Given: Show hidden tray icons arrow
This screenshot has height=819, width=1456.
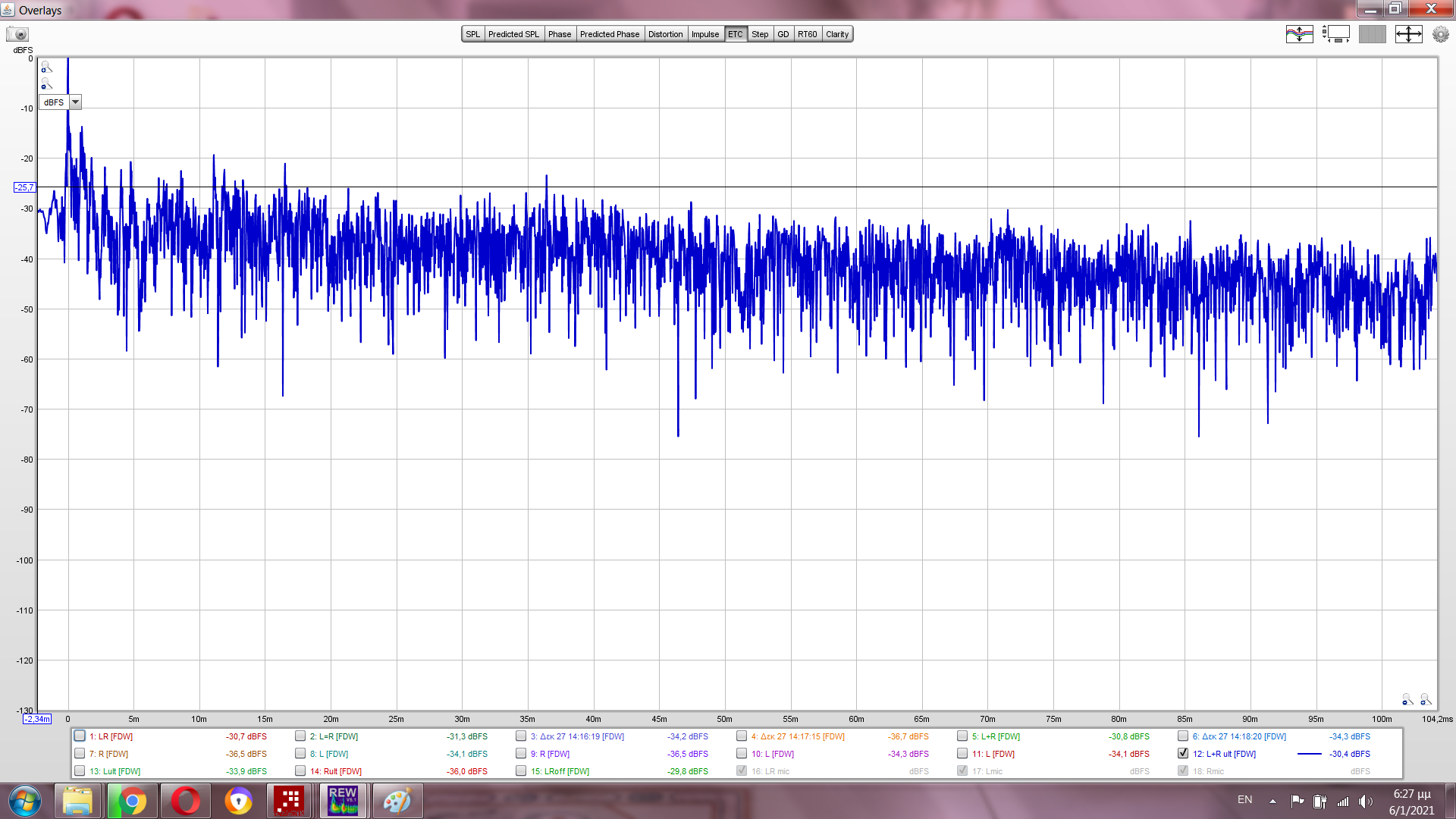Looking at the screenshot, I should [1272, 801].
